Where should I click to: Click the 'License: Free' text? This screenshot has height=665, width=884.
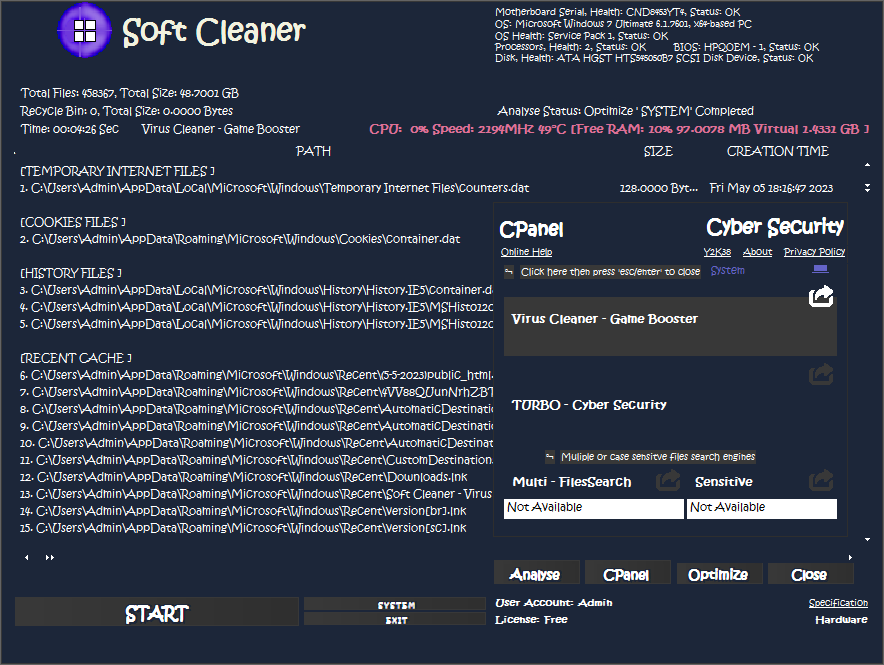(531, 619)
